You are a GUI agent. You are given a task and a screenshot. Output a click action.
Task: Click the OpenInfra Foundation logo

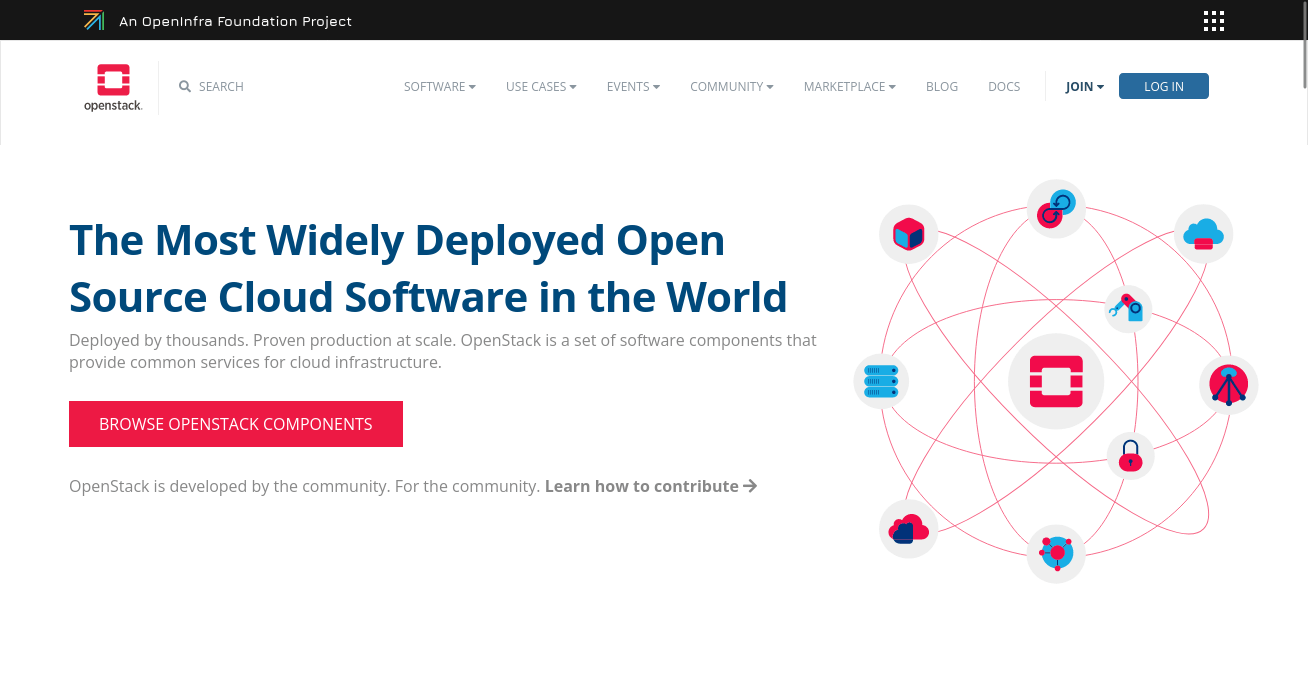click(x=94, y=20)
